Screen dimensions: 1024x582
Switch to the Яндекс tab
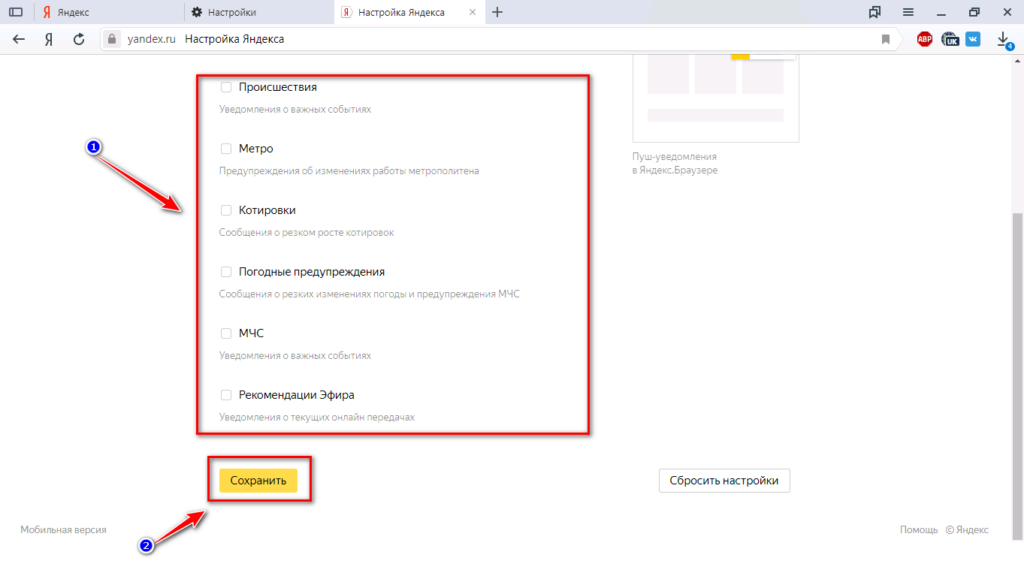(109, 12)
